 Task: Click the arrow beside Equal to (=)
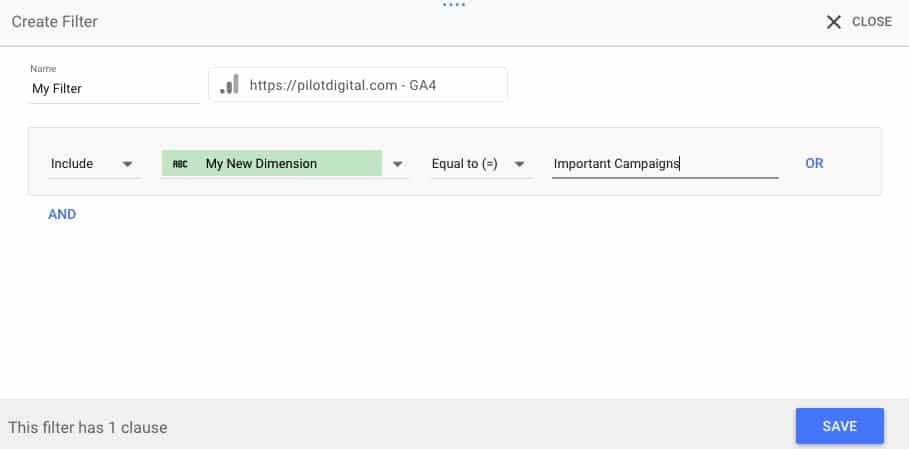click(x=519, y=165)
